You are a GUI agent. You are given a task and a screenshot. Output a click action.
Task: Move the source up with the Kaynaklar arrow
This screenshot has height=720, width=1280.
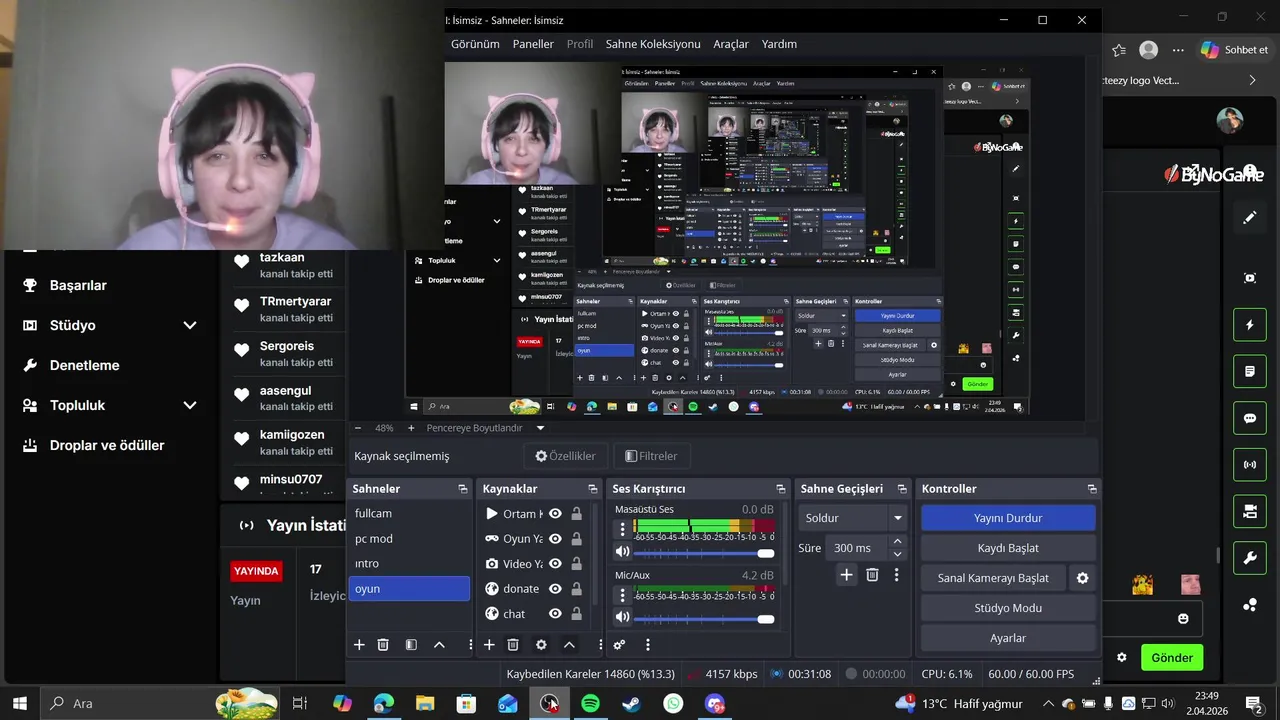click(x=569, y=645)
